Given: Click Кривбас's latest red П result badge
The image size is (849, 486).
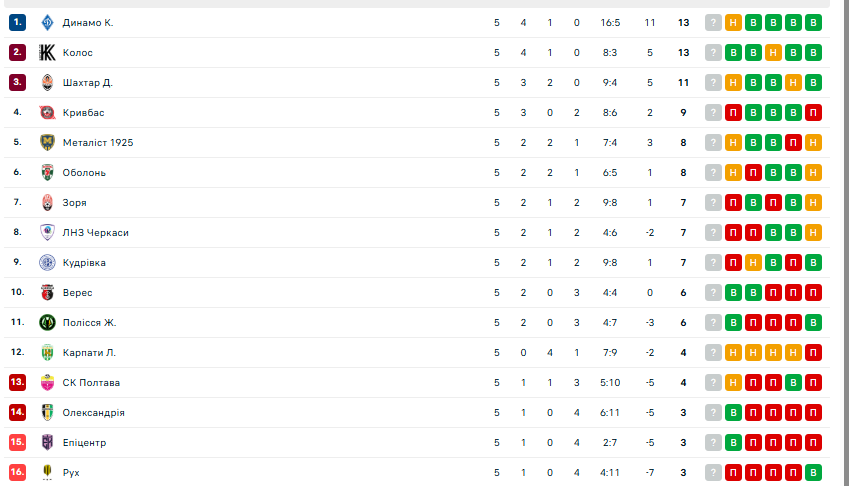Looking at the screenshot, I should pos(813,113).
